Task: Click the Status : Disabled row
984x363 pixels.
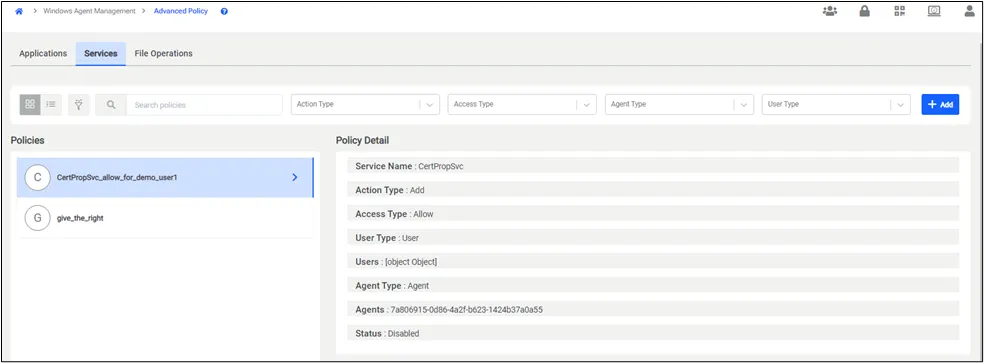Action: click(653, 333)
